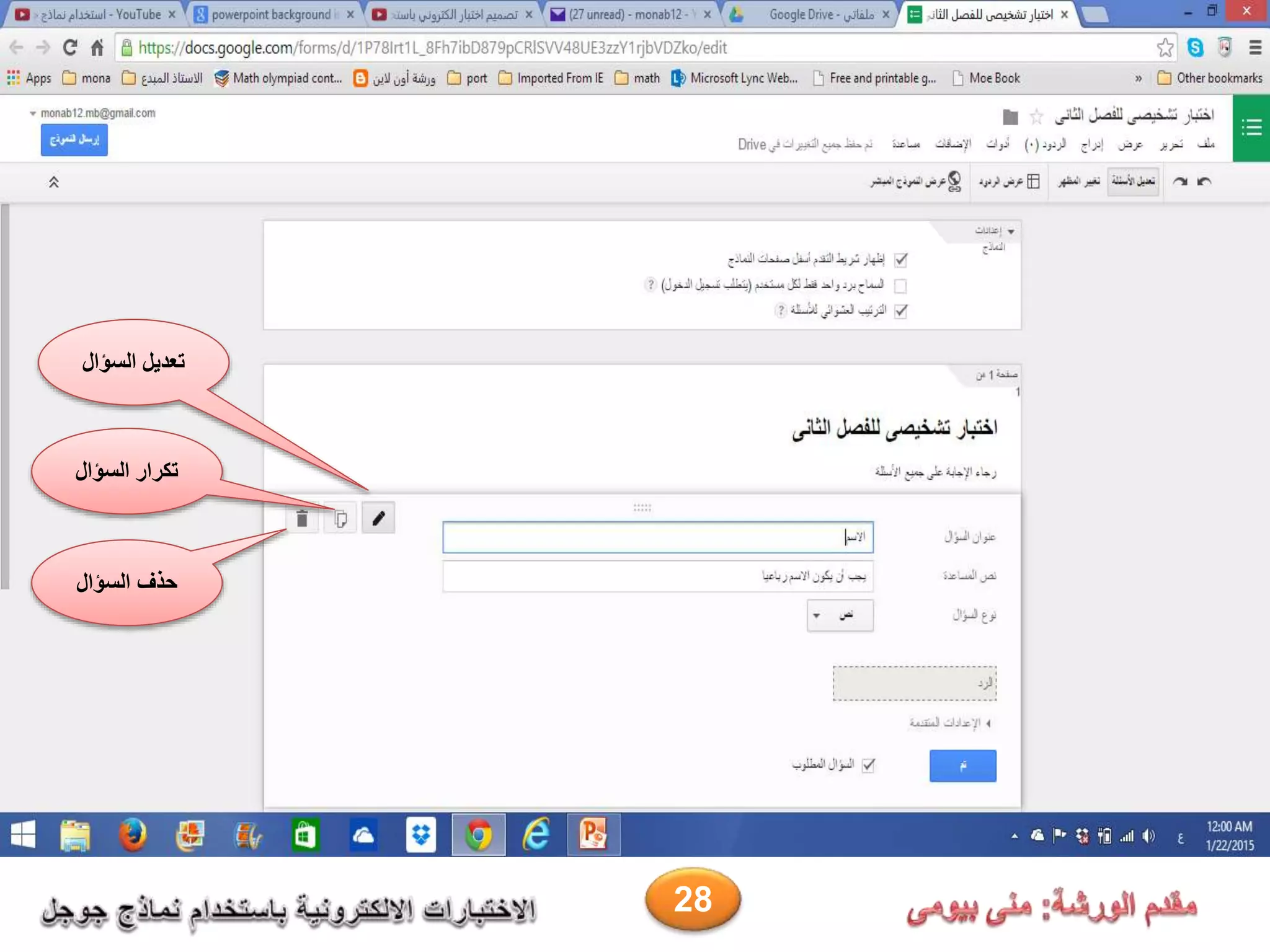Click the form description text
1270x952 pixels.
pyautogui.click(x=936, y=472)
